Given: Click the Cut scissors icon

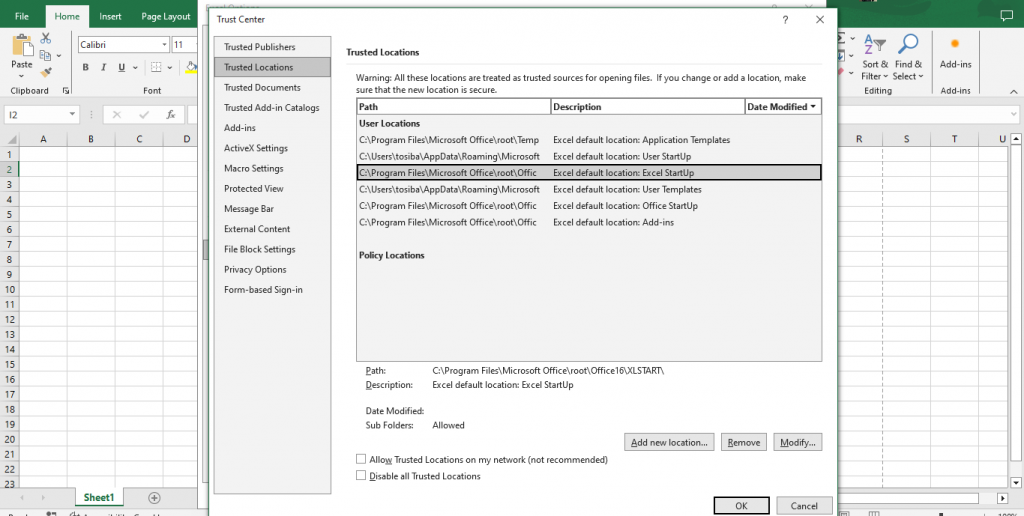Looking at the screenshot, I should pos(46,38).
